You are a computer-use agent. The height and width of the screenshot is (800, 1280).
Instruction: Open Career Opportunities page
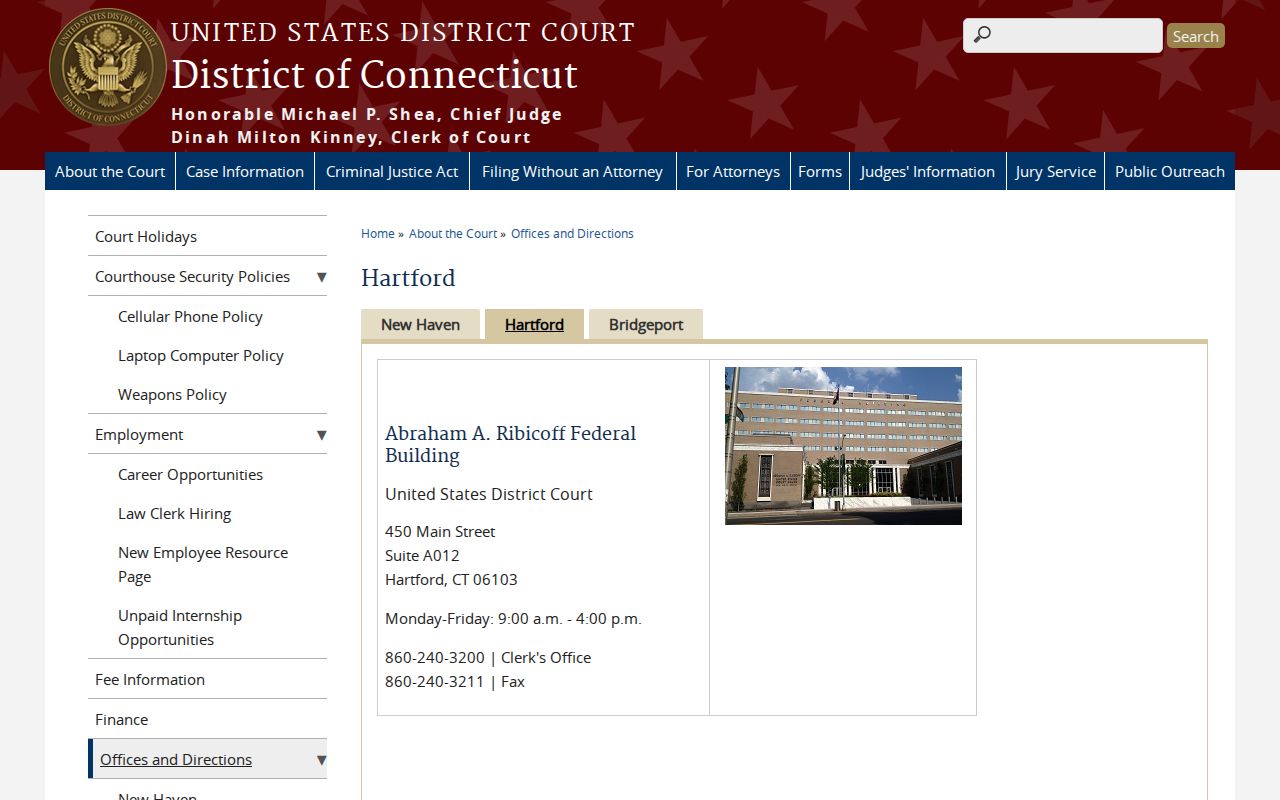190,474
